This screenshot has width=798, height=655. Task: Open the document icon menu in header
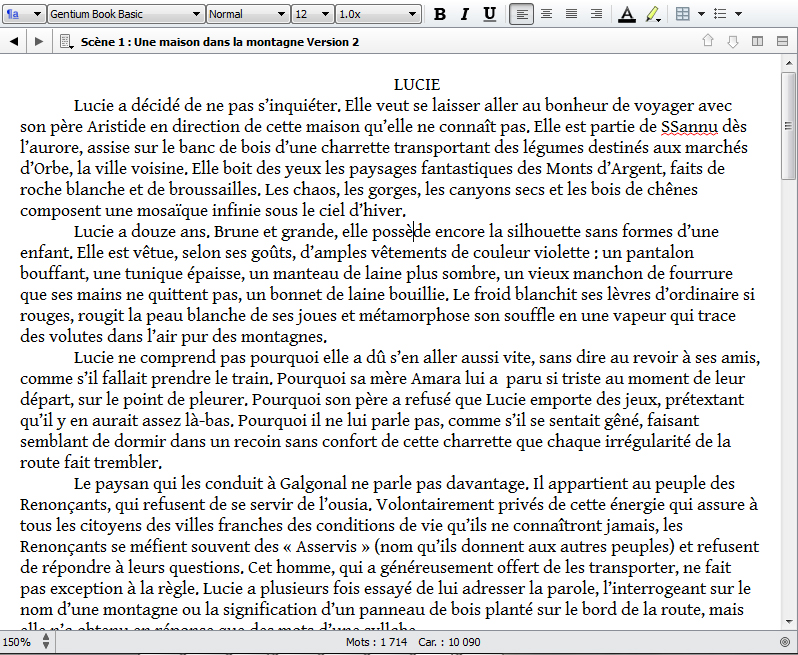66,42
